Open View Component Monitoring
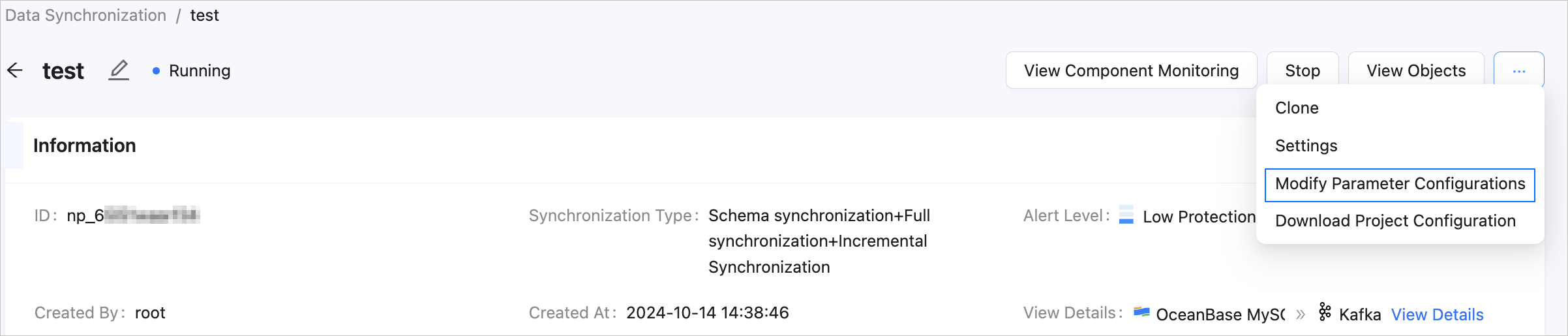Viewport: 1568px width, 336px height. (x=1131, y=70)
